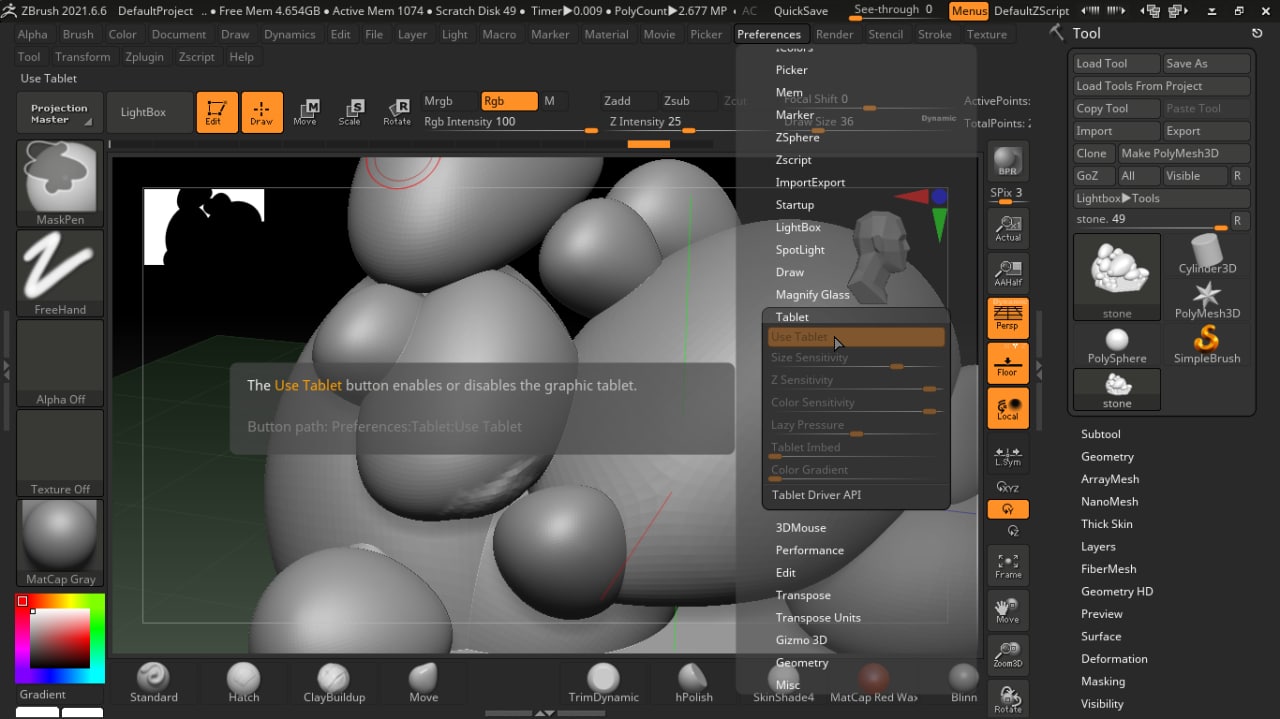Image resolution: width=1280 pixels, height=719 pixels.
Task: Toggle Persp perspective view
Action: click(1008, 318)
